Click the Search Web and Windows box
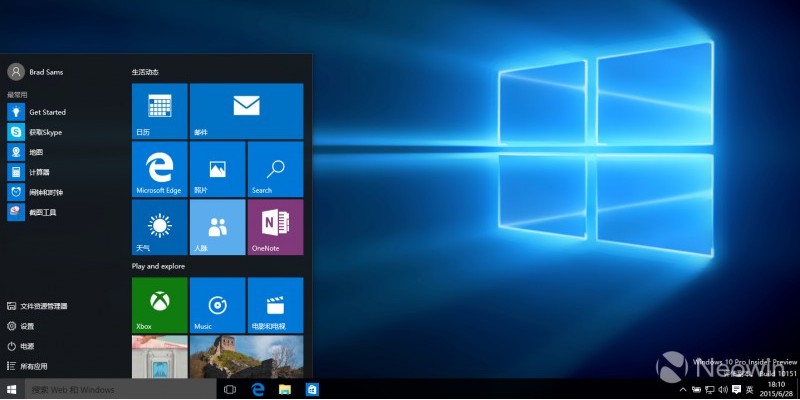800x400 pixels. (120, 390)
